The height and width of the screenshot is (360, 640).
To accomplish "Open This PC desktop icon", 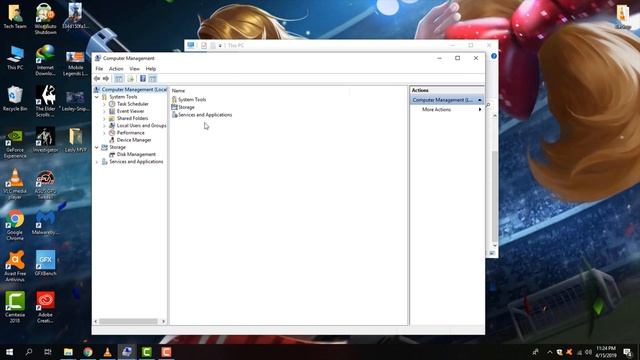I will point(15,58).
